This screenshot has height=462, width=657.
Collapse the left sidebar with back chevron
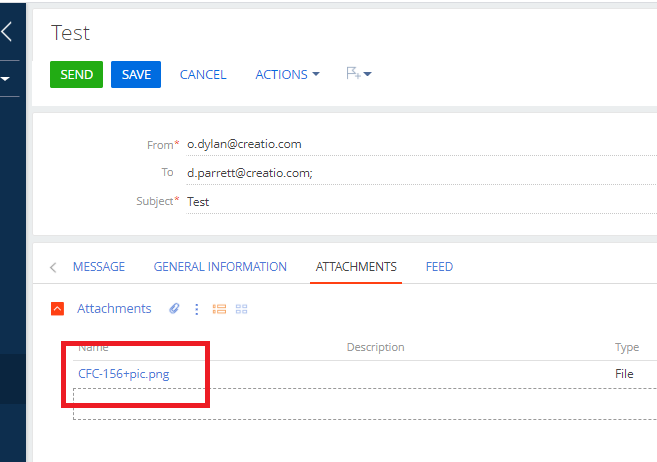pos(8,32)
